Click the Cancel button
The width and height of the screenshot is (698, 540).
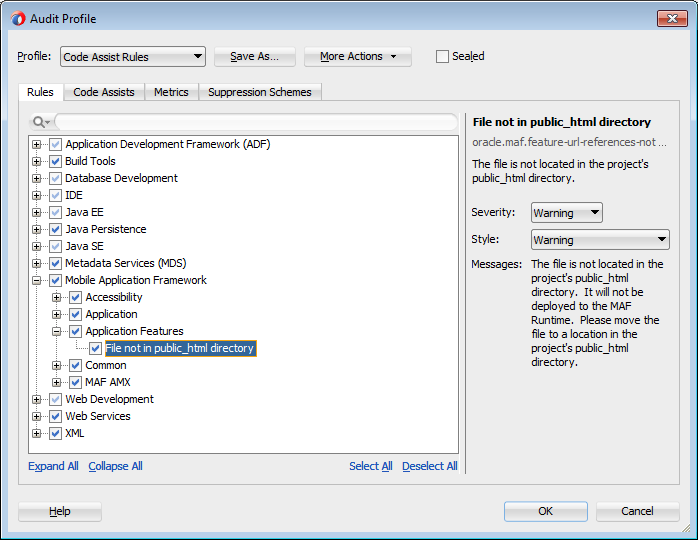tap(637, 511)
